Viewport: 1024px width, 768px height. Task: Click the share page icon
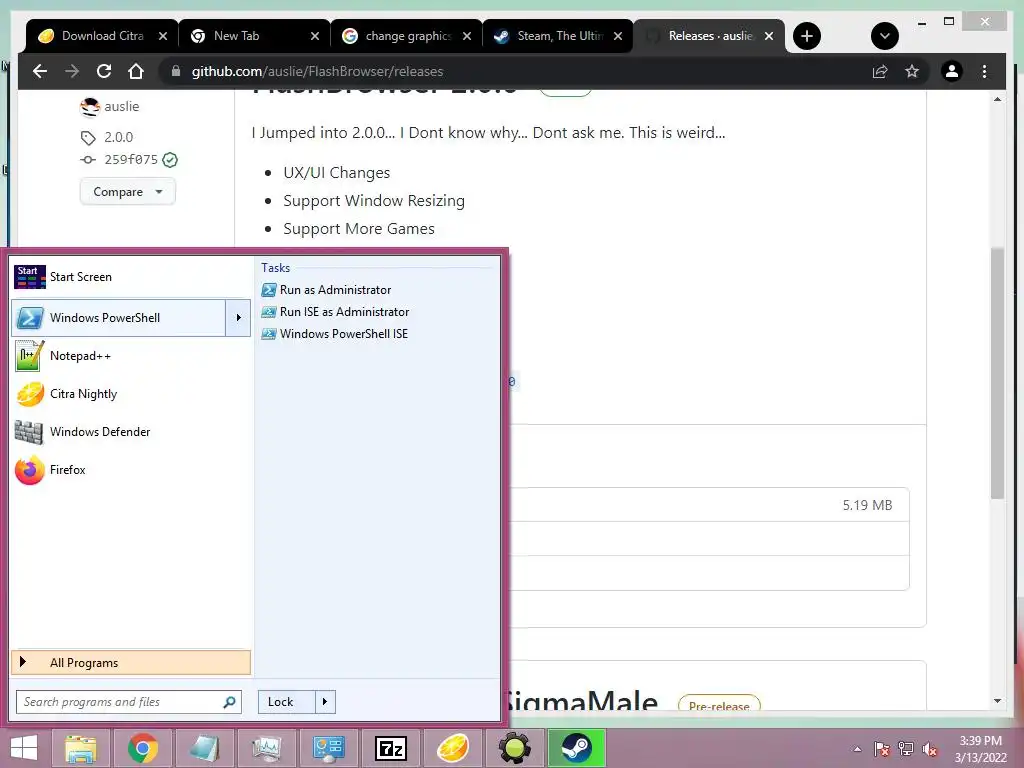click(x=880, y=71)
